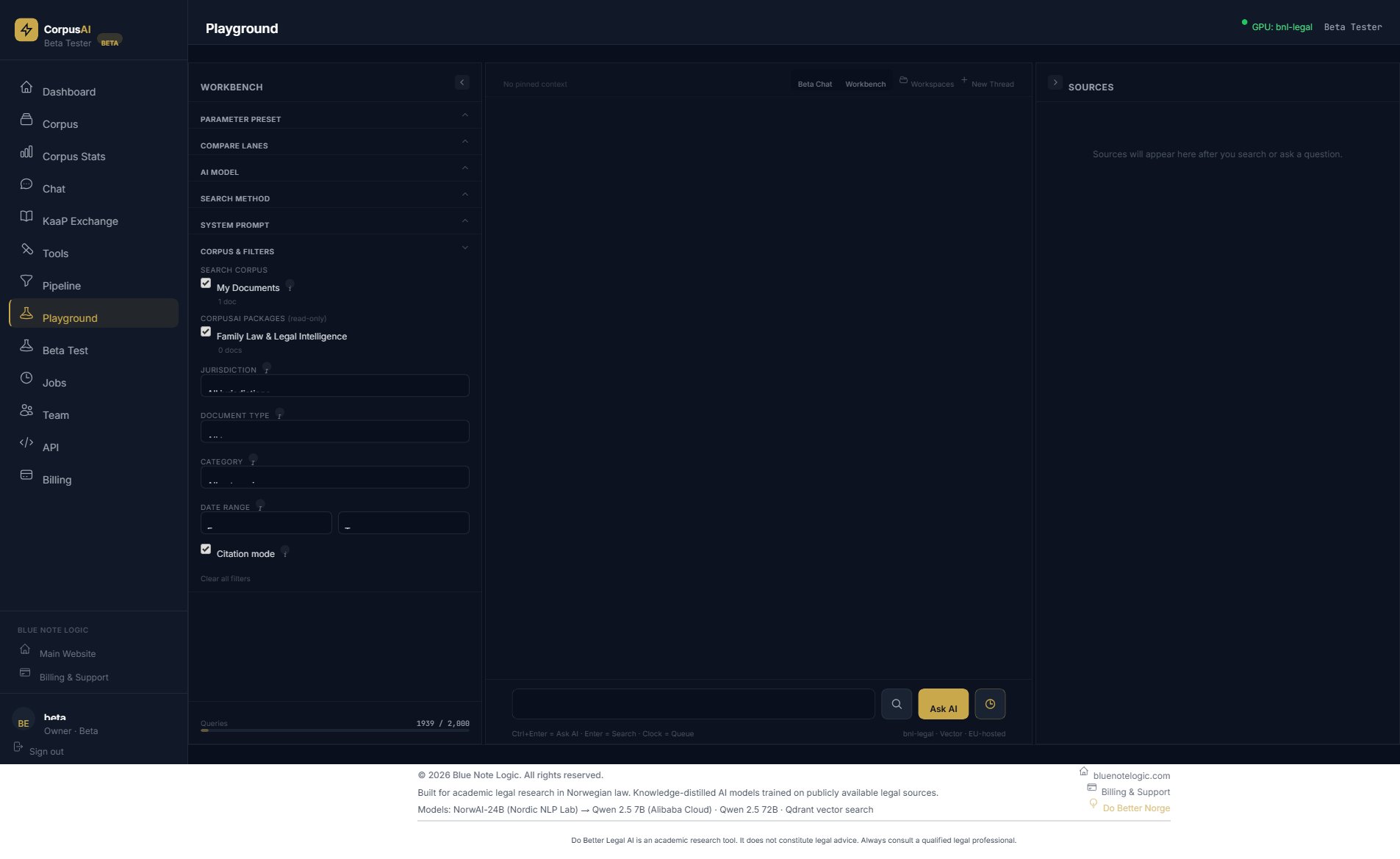Select the API sidebar item

51,447
